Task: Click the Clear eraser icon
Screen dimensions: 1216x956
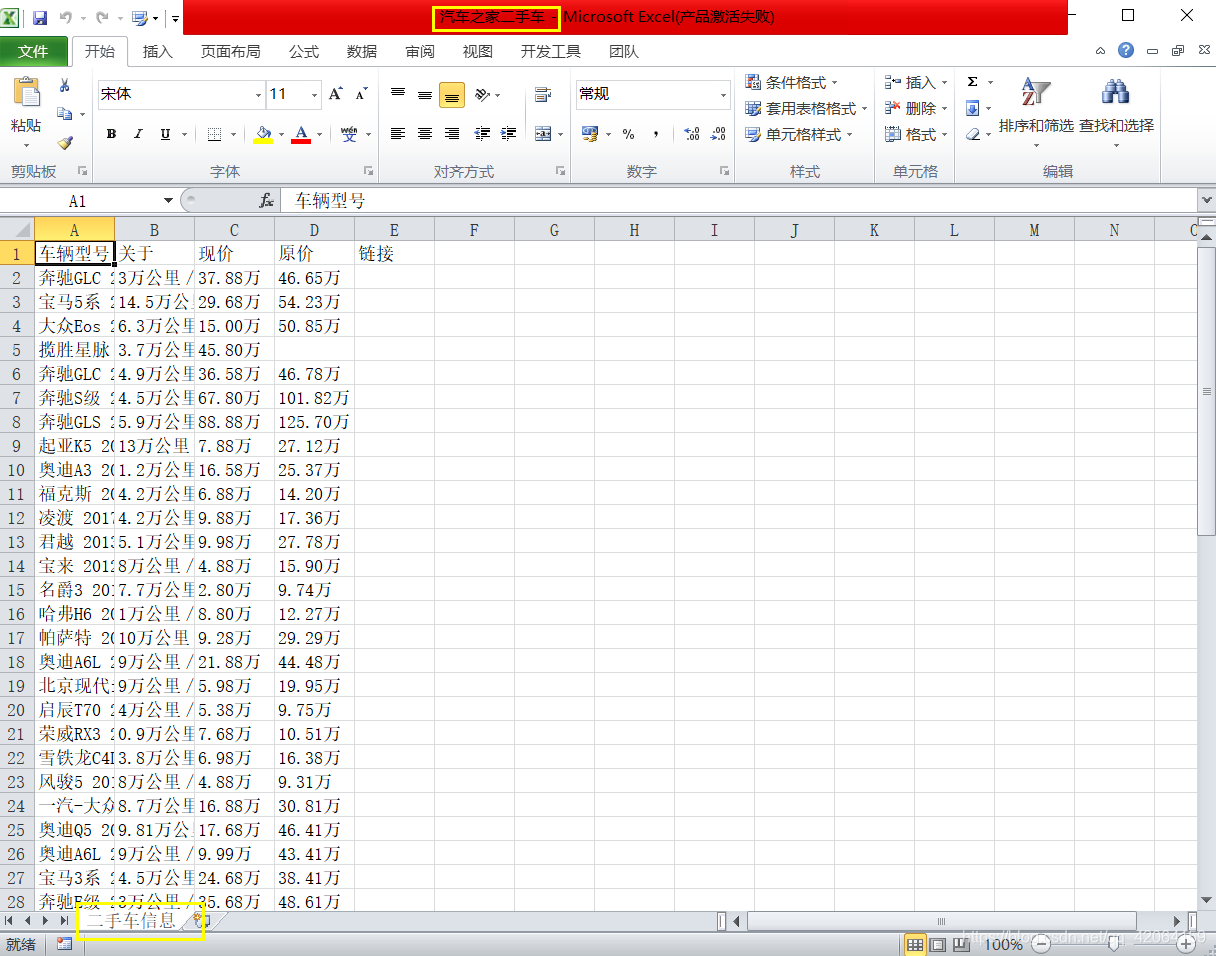Action: click(972, 134)
